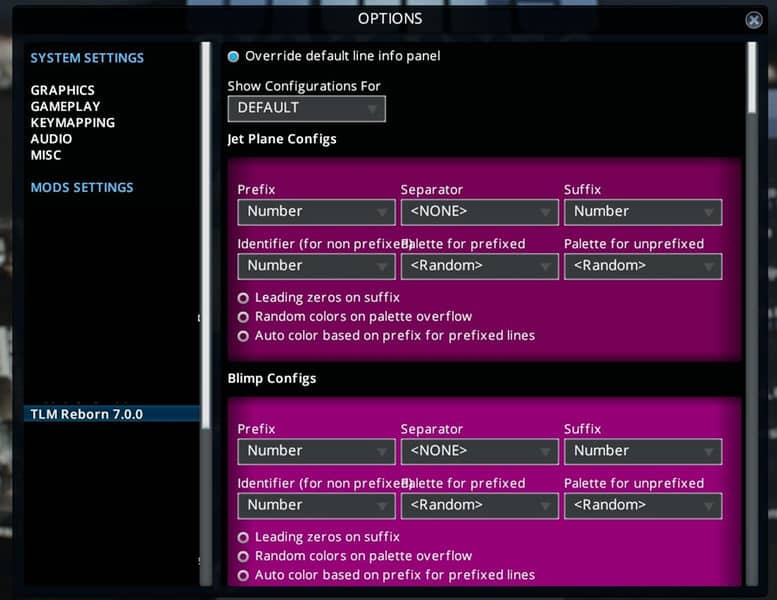Open Misc settings

45,155
